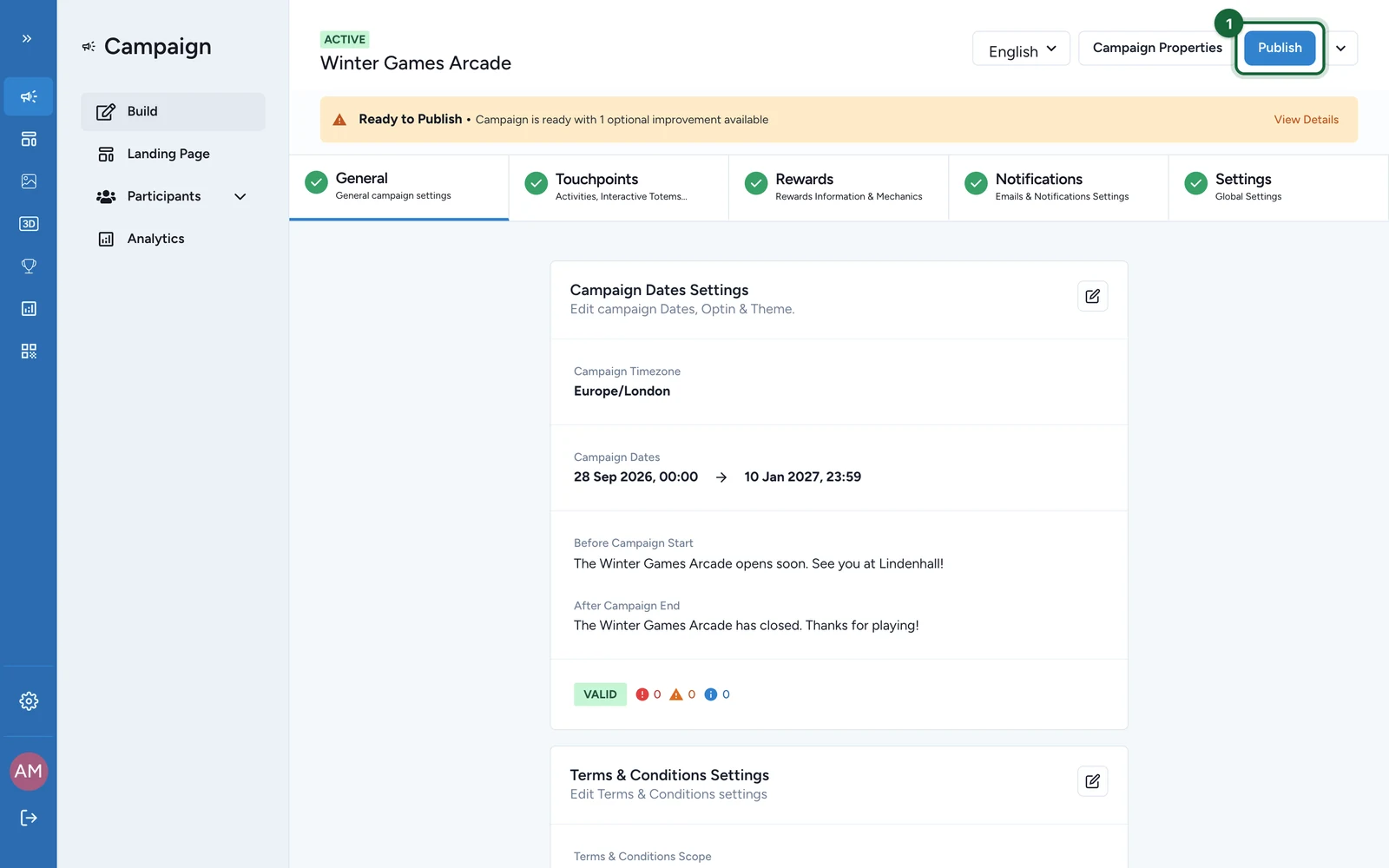Screen dimensions: 1389x868
Task: Expand the collapsed sidebar with double-chevron icon
Action: click(x=27, y=38)
